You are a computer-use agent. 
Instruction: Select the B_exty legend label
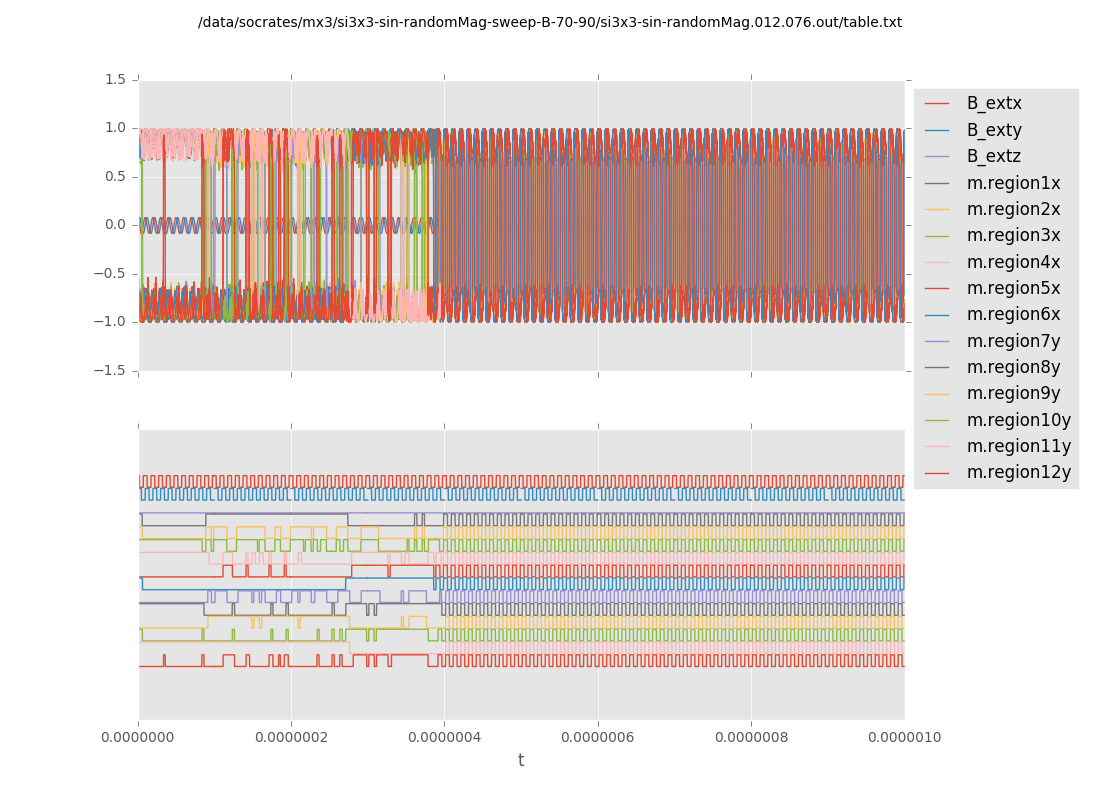point(994,130)
